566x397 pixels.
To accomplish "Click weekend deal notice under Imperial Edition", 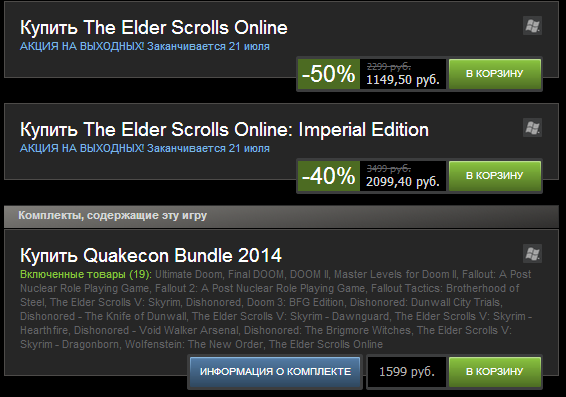I will point(145,148).
